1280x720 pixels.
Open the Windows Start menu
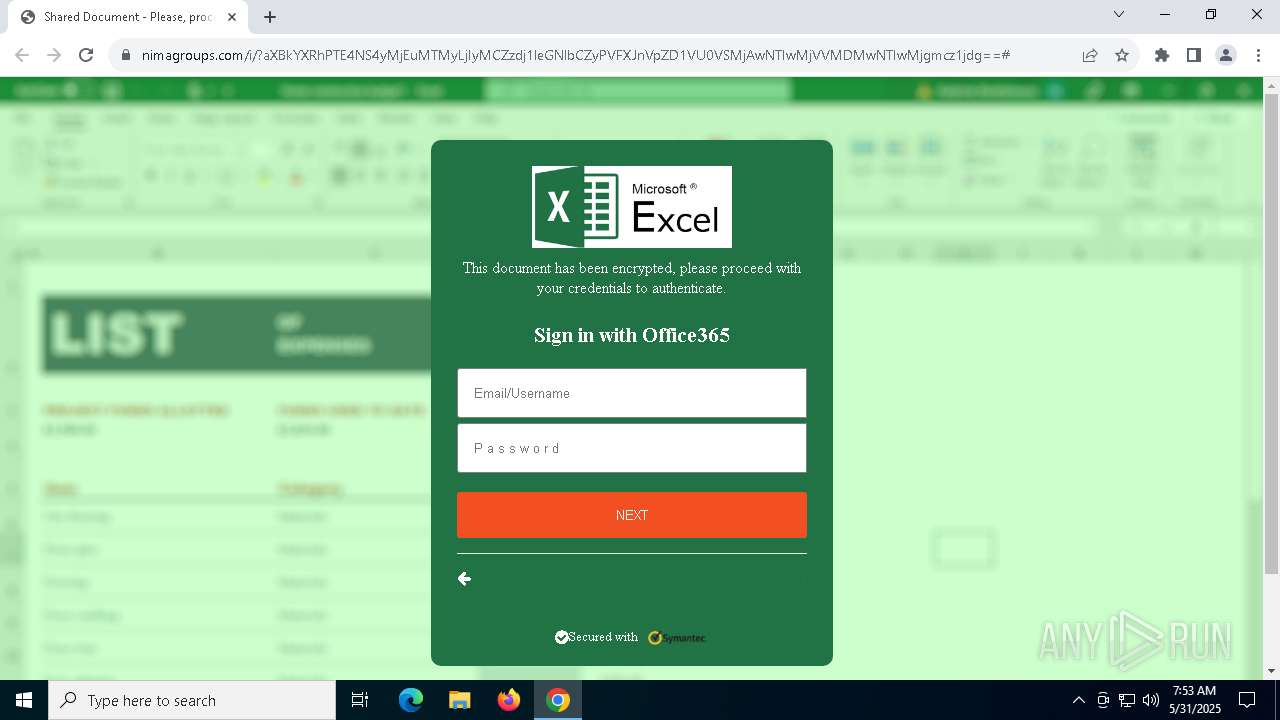coord(24,700)
